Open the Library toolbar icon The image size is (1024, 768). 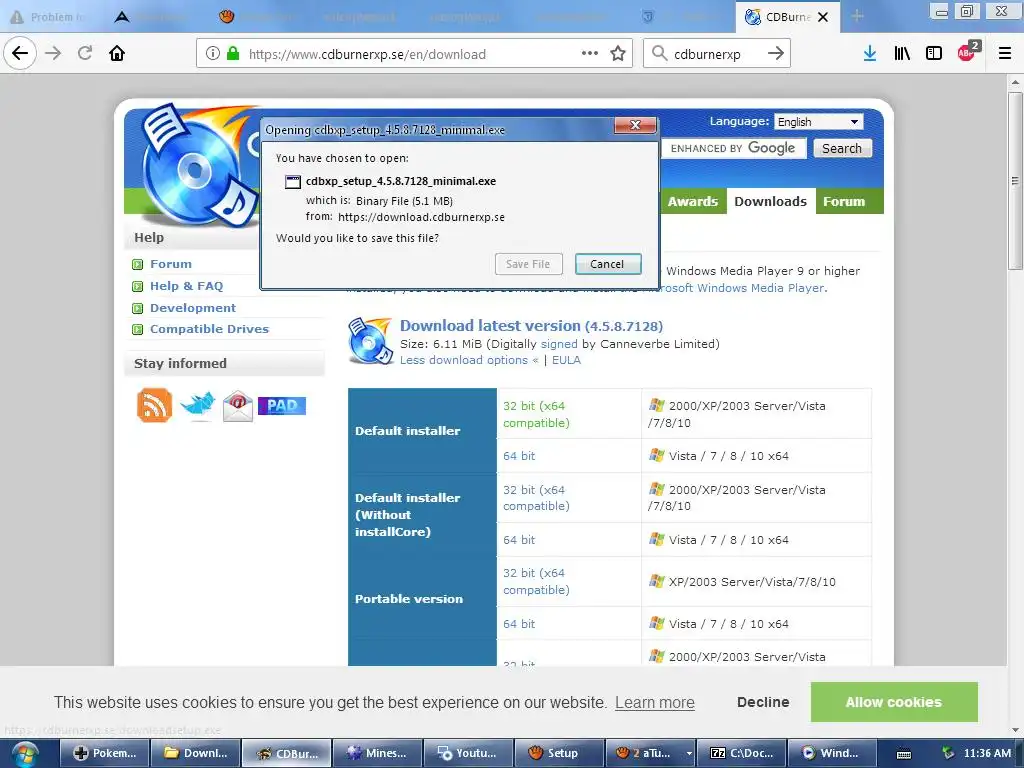coord(902,54)
